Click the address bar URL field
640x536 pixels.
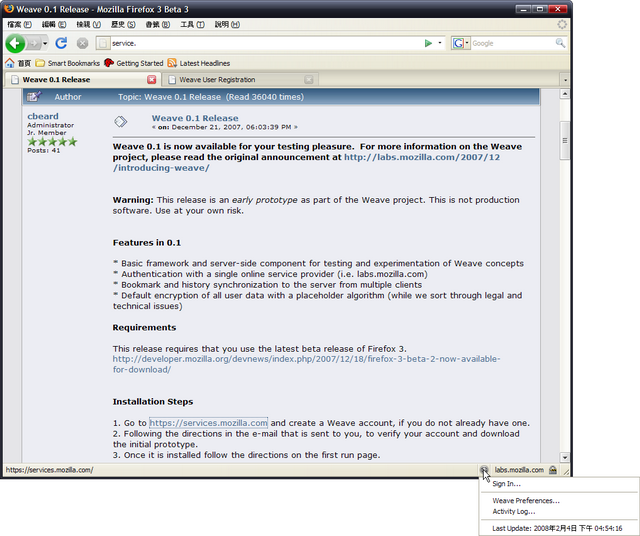pos(265,43)
